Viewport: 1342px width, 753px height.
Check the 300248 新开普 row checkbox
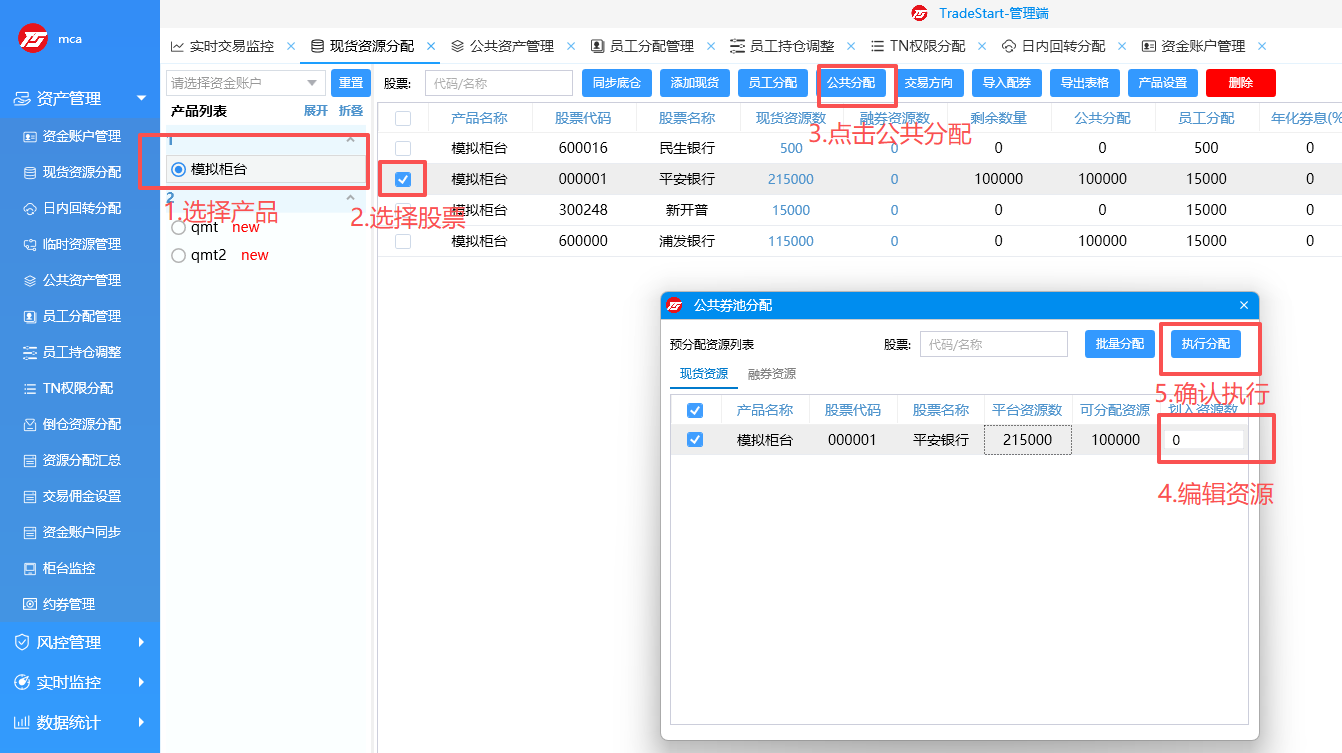(x=404, y=209)
